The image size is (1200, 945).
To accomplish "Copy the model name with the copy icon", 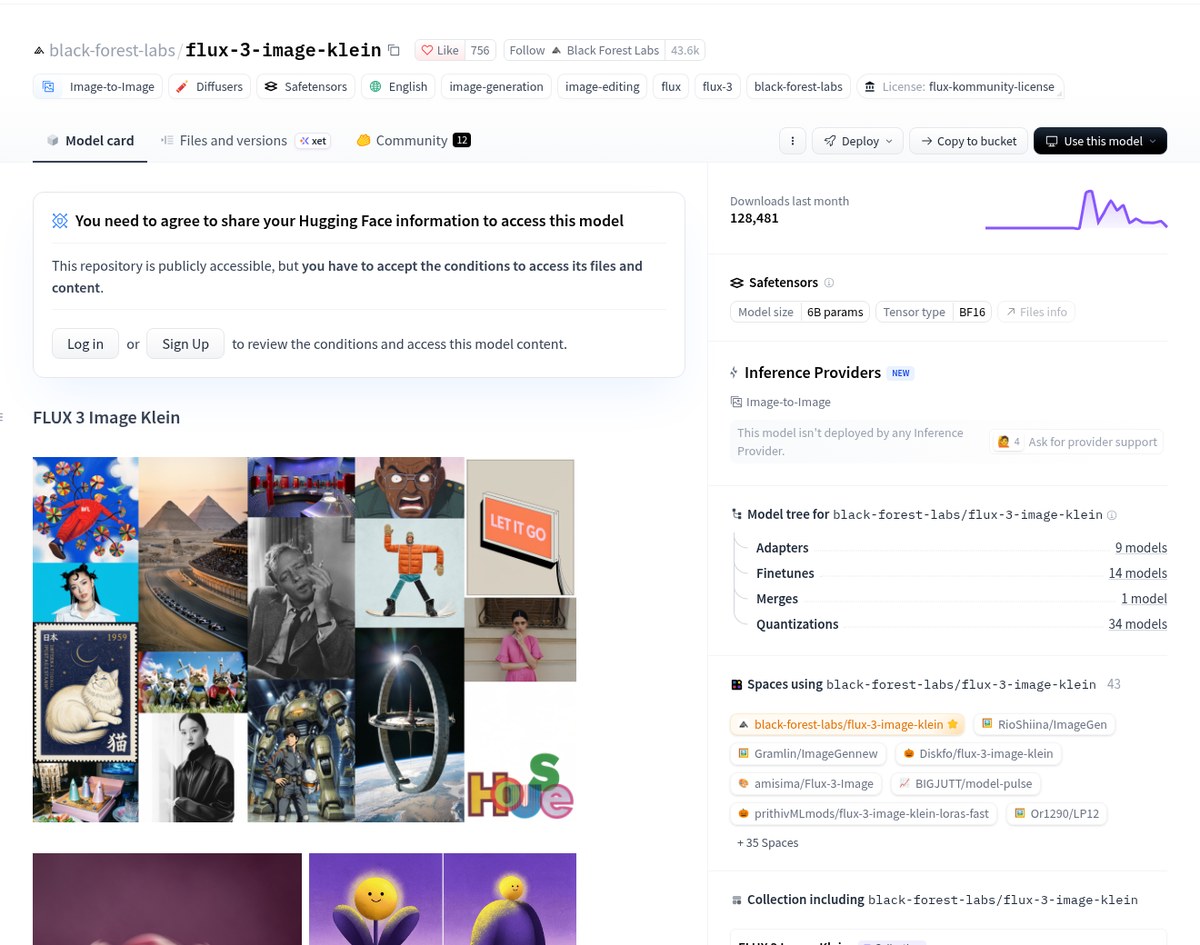I will (394, 50).
